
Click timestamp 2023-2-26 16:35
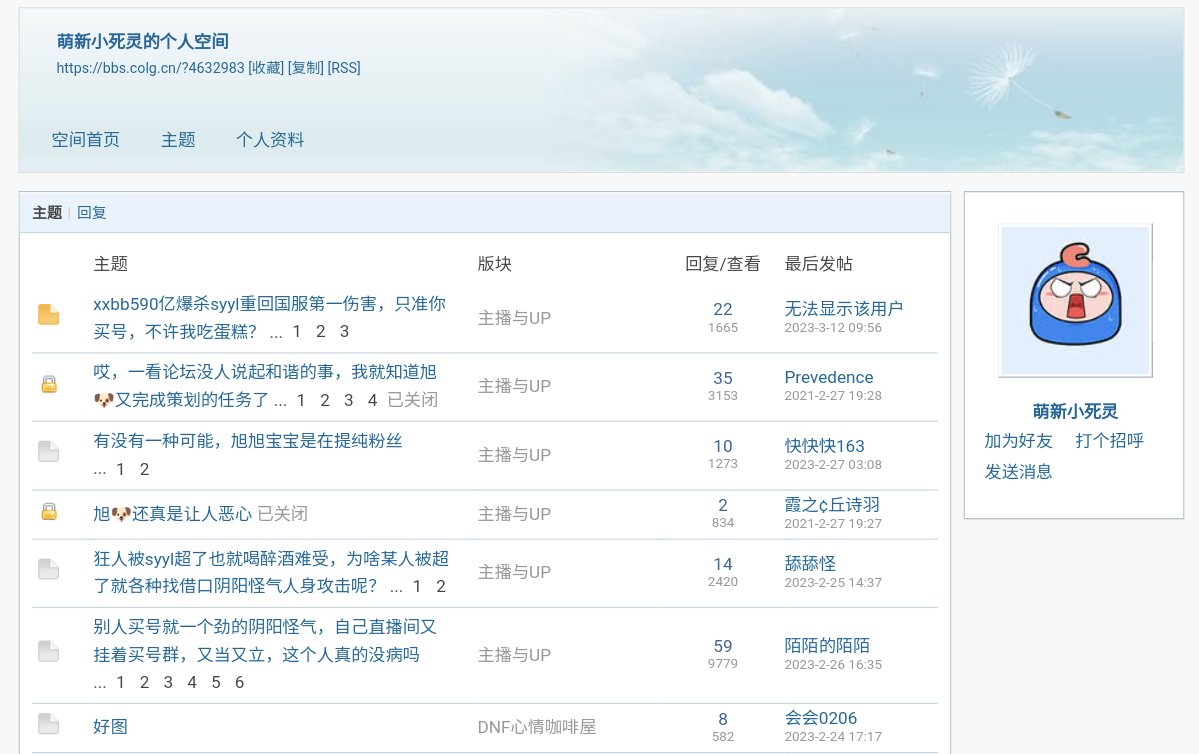coord(833,665)
